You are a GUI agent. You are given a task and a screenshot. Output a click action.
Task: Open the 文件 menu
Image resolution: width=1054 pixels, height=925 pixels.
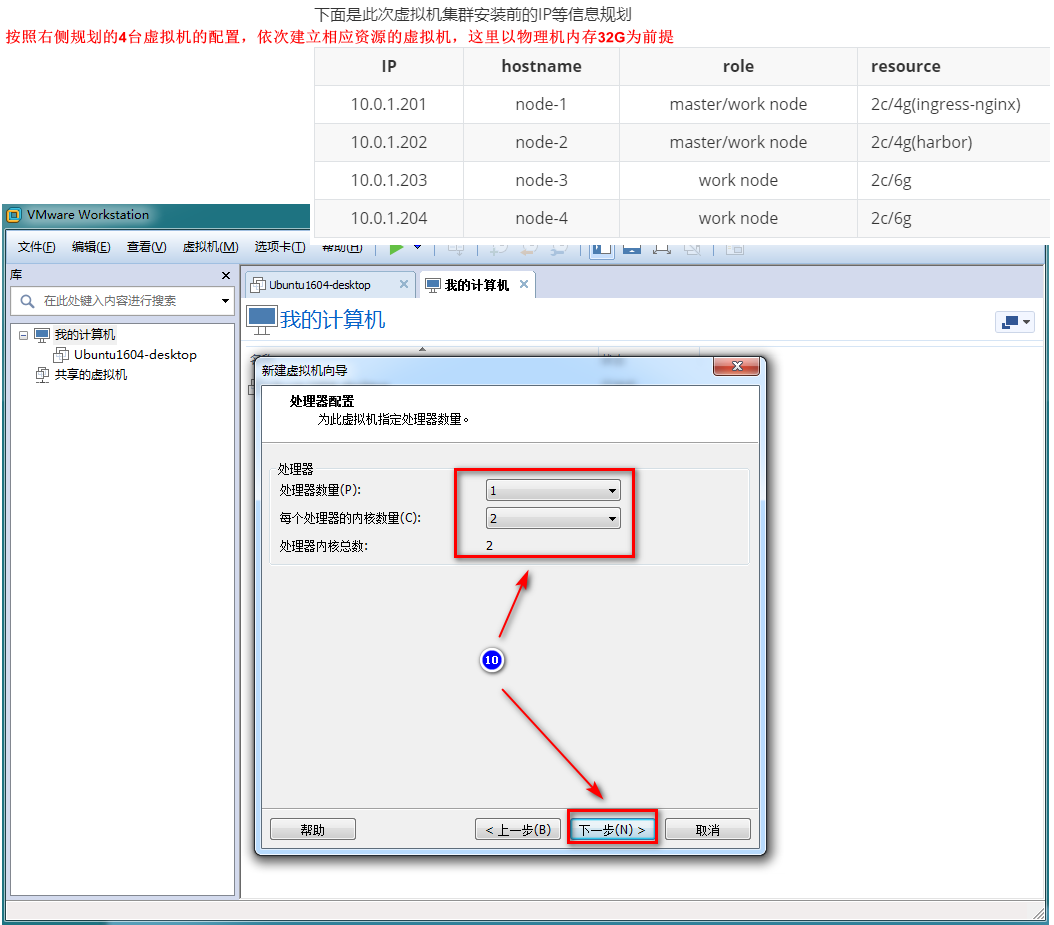pyautogui.click(x=36, y=247)
